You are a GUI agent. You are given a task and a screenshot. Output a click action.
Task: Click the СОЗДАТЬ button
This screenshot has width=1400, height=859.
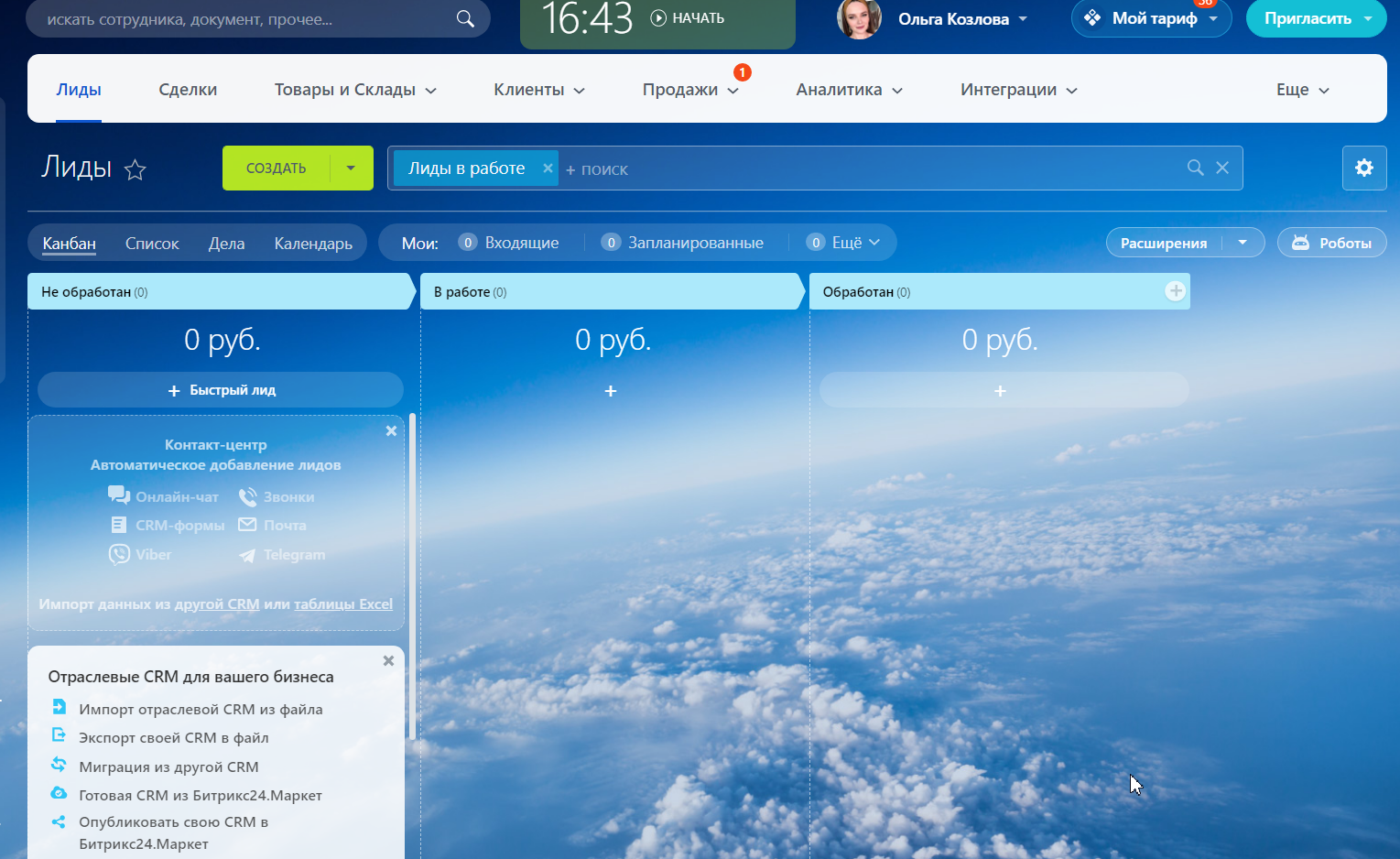tap(276, 169)
